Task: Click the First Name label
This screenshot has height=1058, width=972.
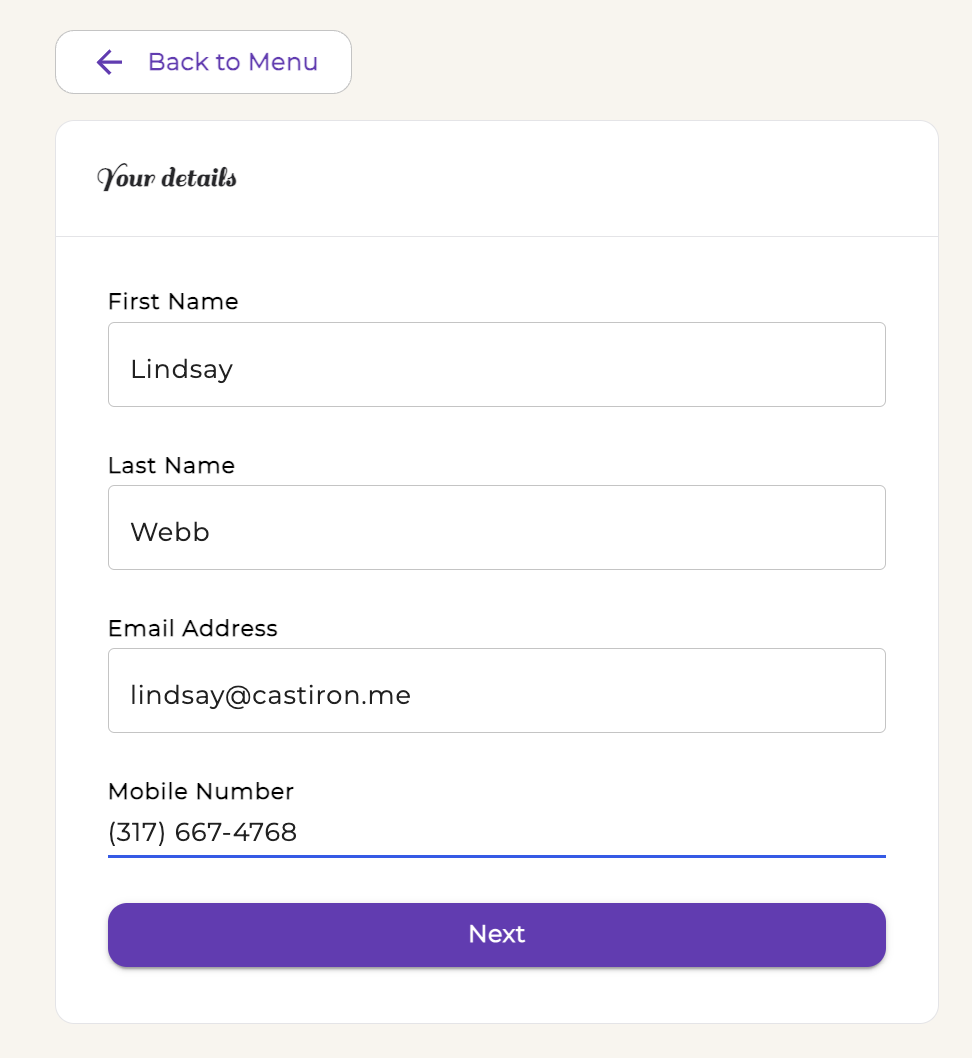Action: (173, 302)
